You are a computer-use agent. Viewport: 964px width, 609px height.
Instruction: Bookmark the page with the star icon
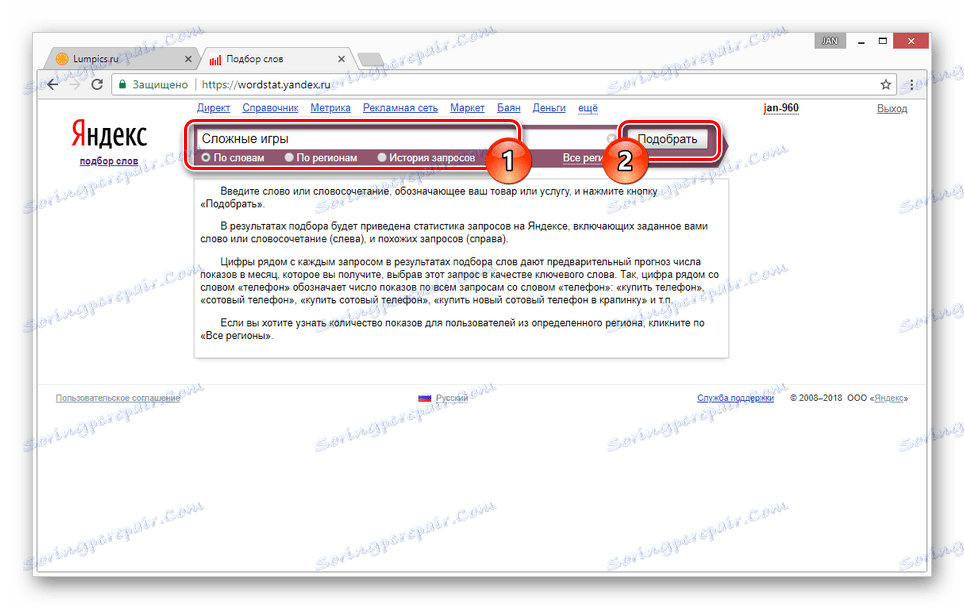tap(885, 85)
